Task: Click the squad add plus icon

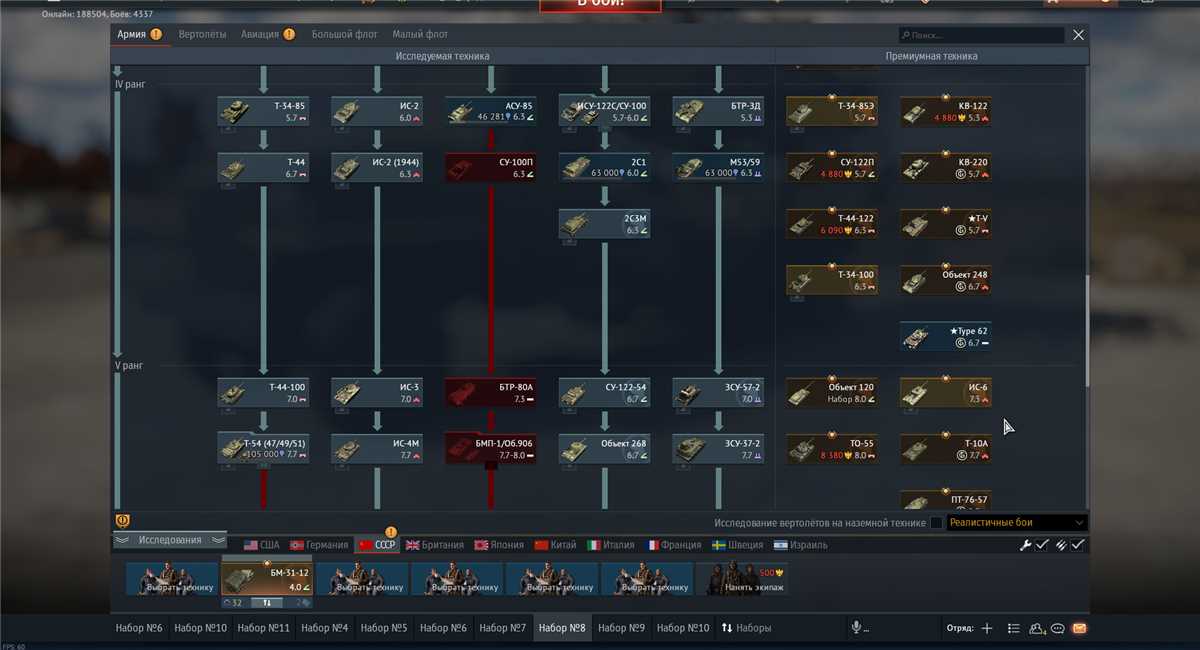Action: pyautogui.click(x=986, y=628)
